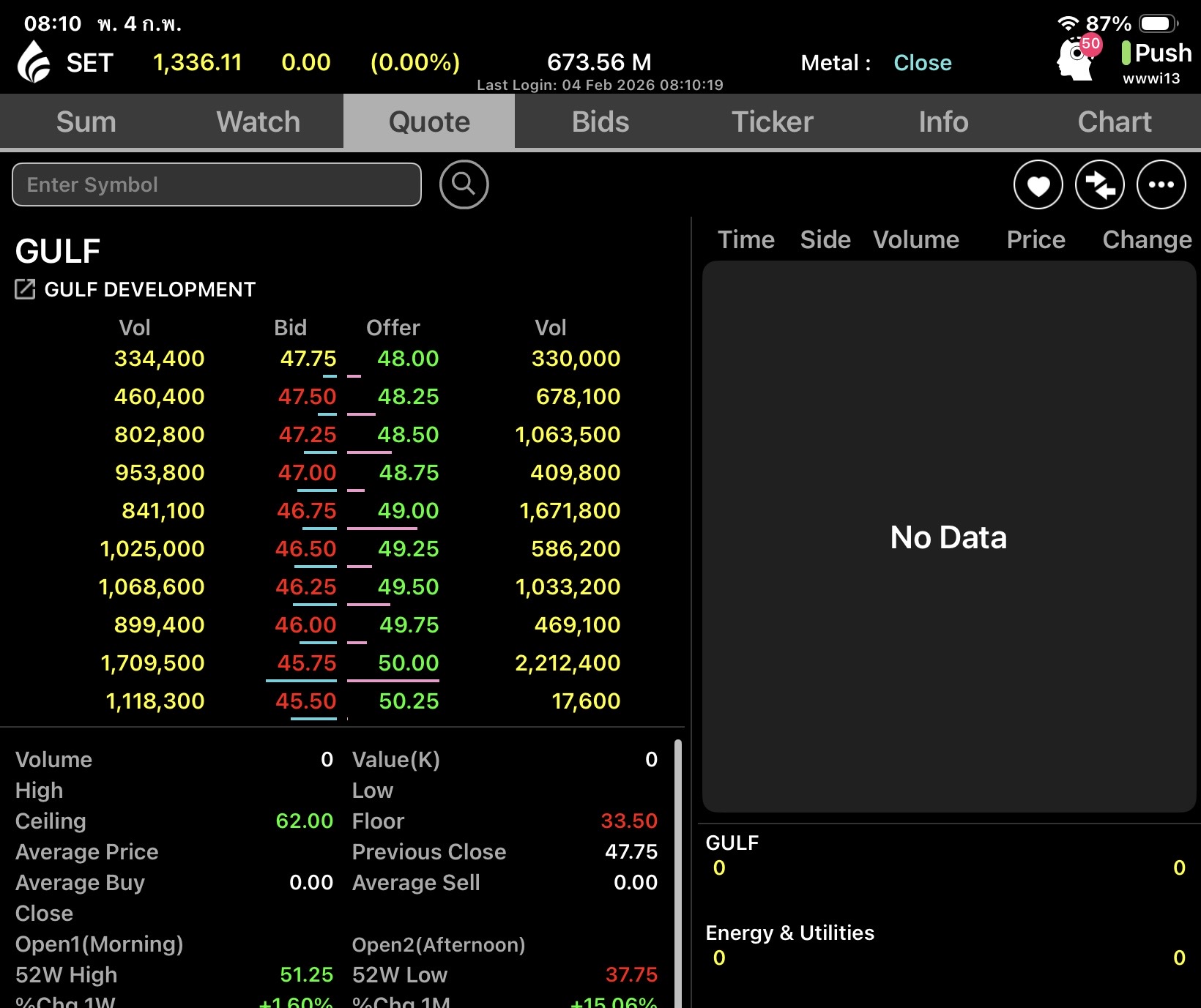Select bid price 46.25
The width and height of the screenshot is (1201, 1008).
[x=306, y=586]
